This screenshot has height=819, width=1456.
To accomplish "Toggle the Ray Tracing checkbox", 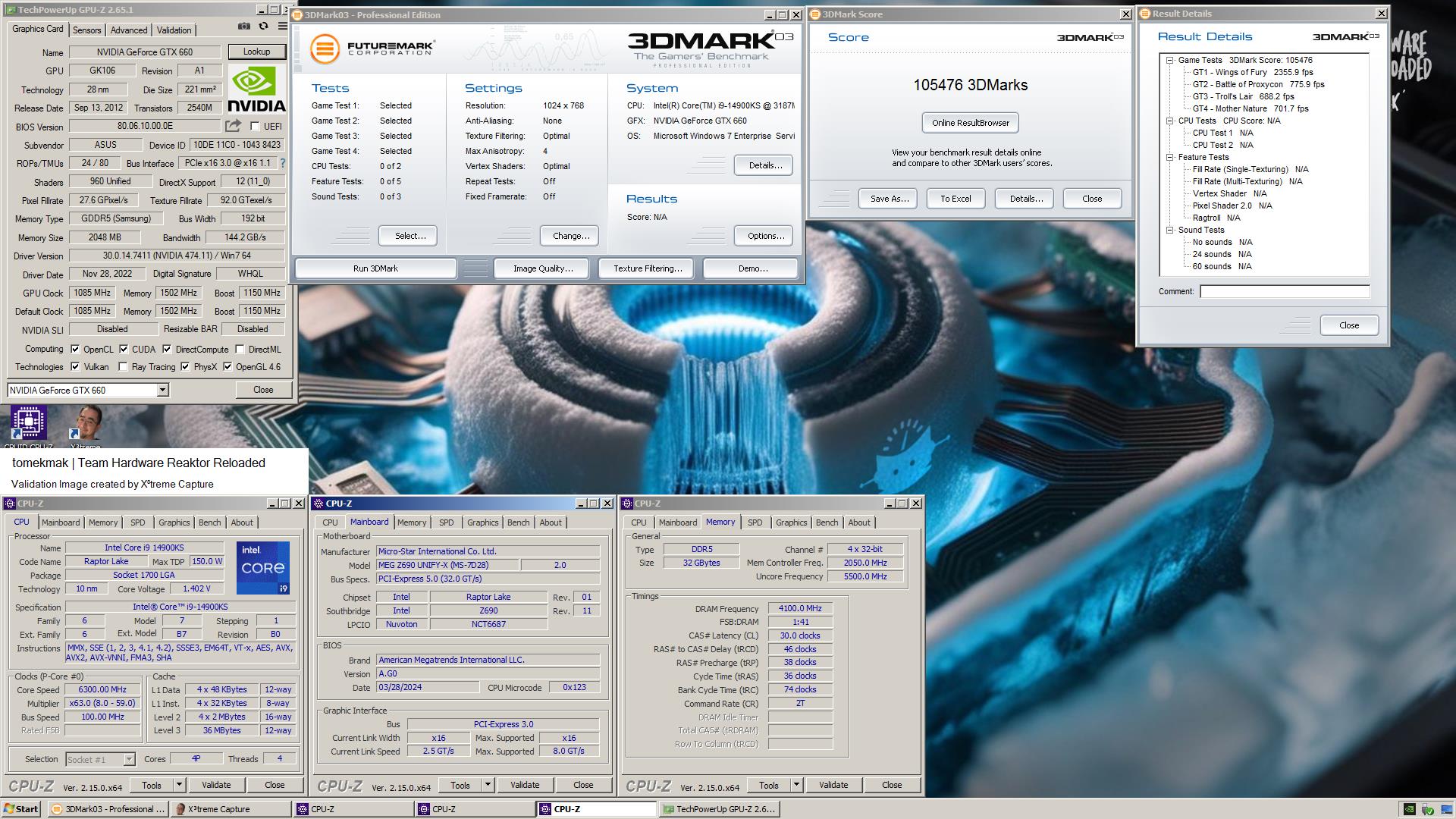I will [123, 367].
